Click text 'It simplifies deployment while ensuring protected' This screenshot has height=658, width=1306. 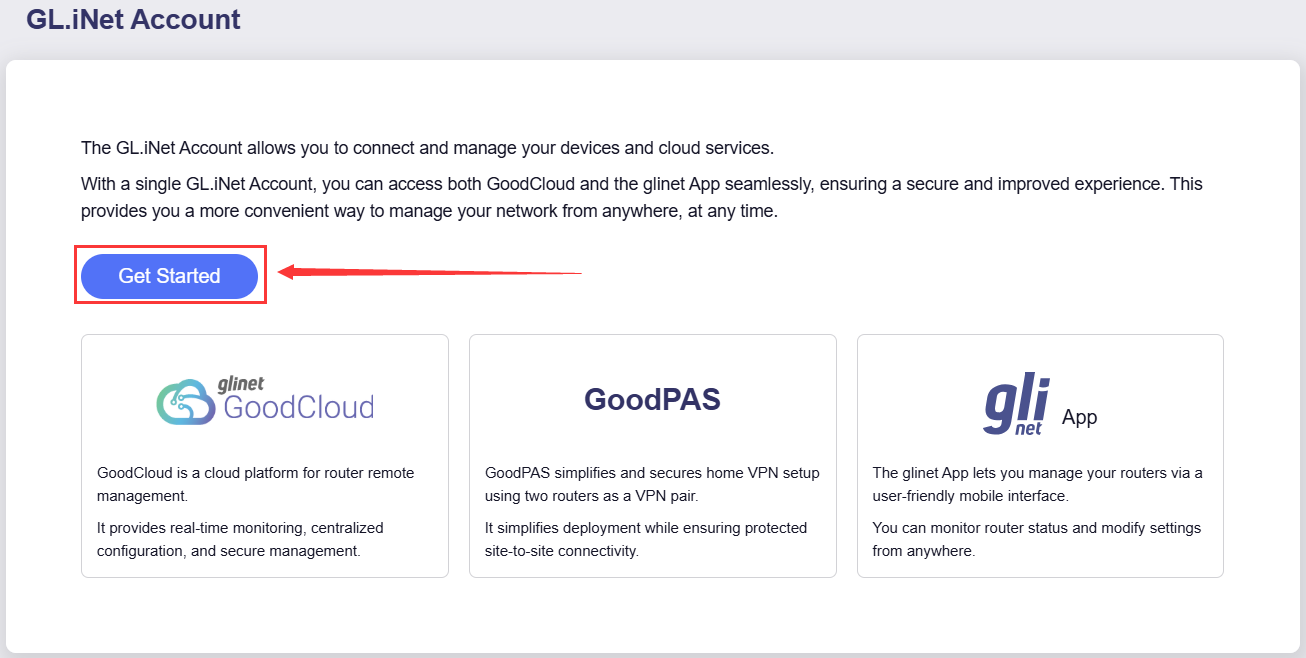(646, 528)
